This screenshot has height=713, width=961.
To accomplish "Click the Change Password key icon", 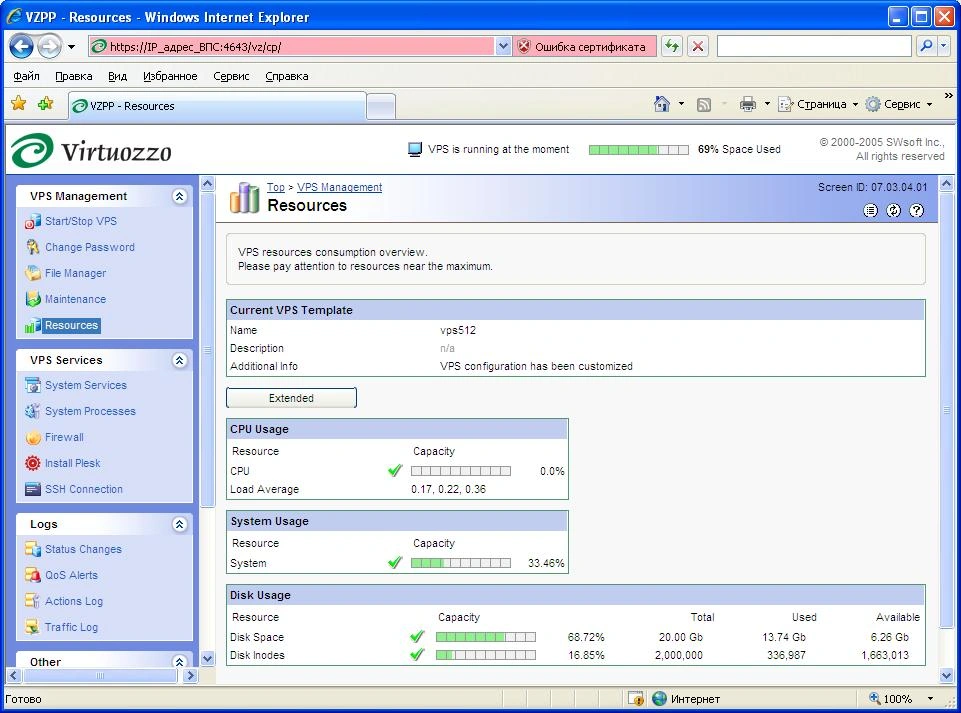I will pos(32,247).
